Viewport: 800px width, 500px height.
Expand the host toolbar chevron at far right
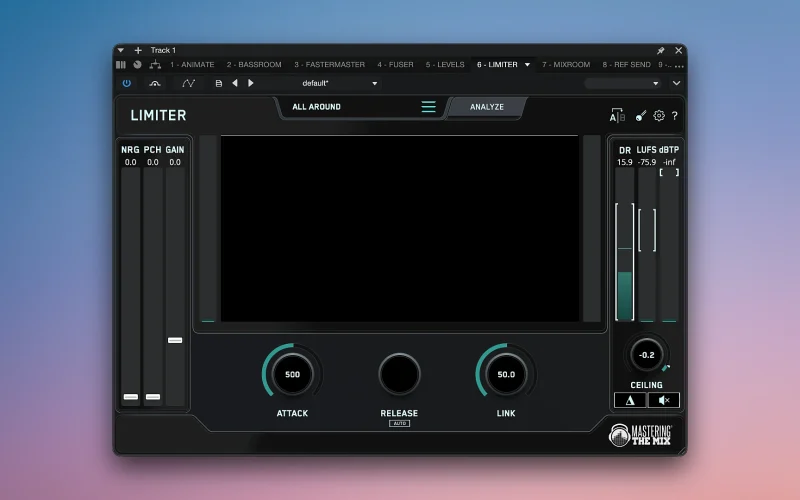point(677,83)
